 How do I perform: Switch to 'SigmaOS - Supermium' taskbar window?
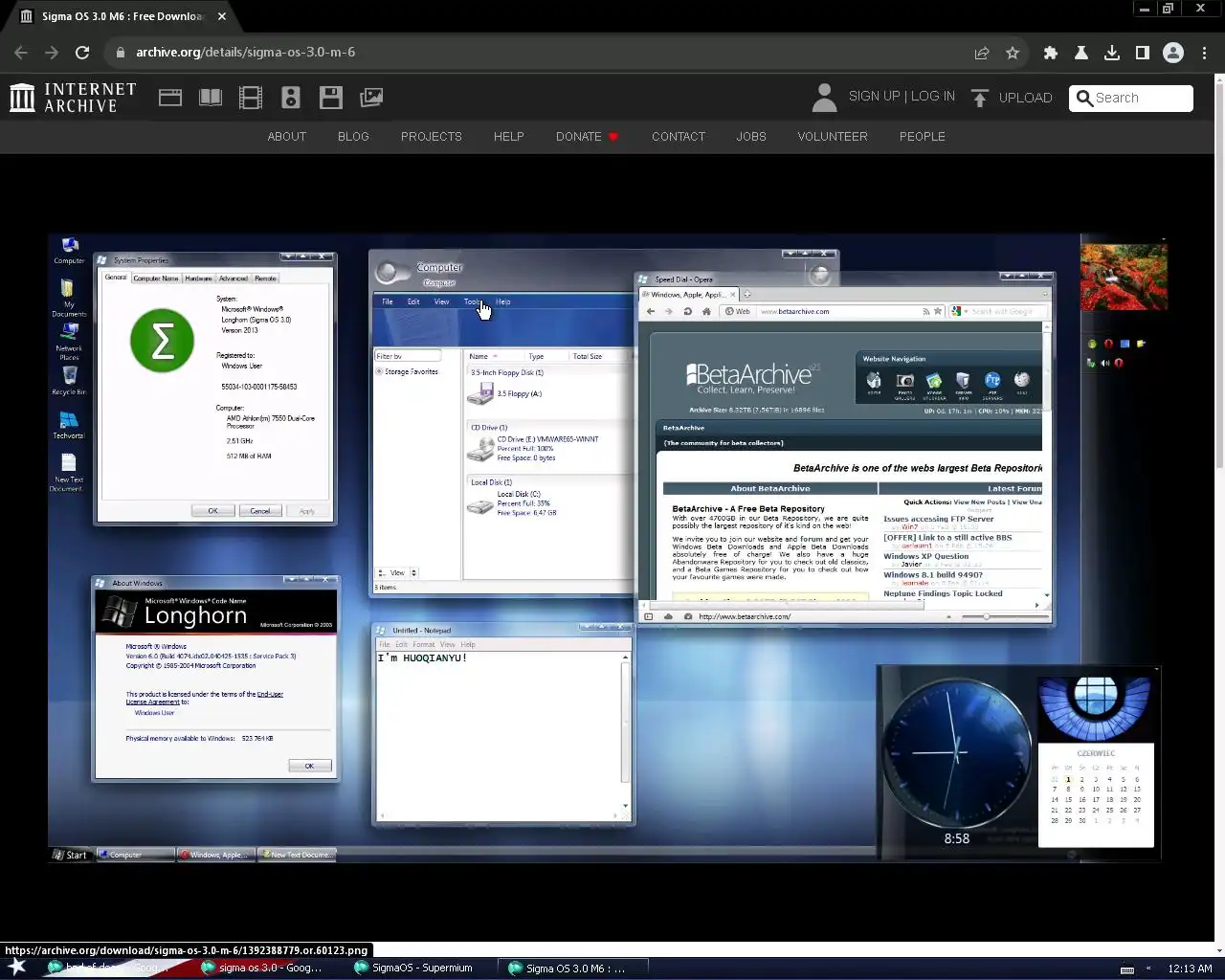pos(414,968)
